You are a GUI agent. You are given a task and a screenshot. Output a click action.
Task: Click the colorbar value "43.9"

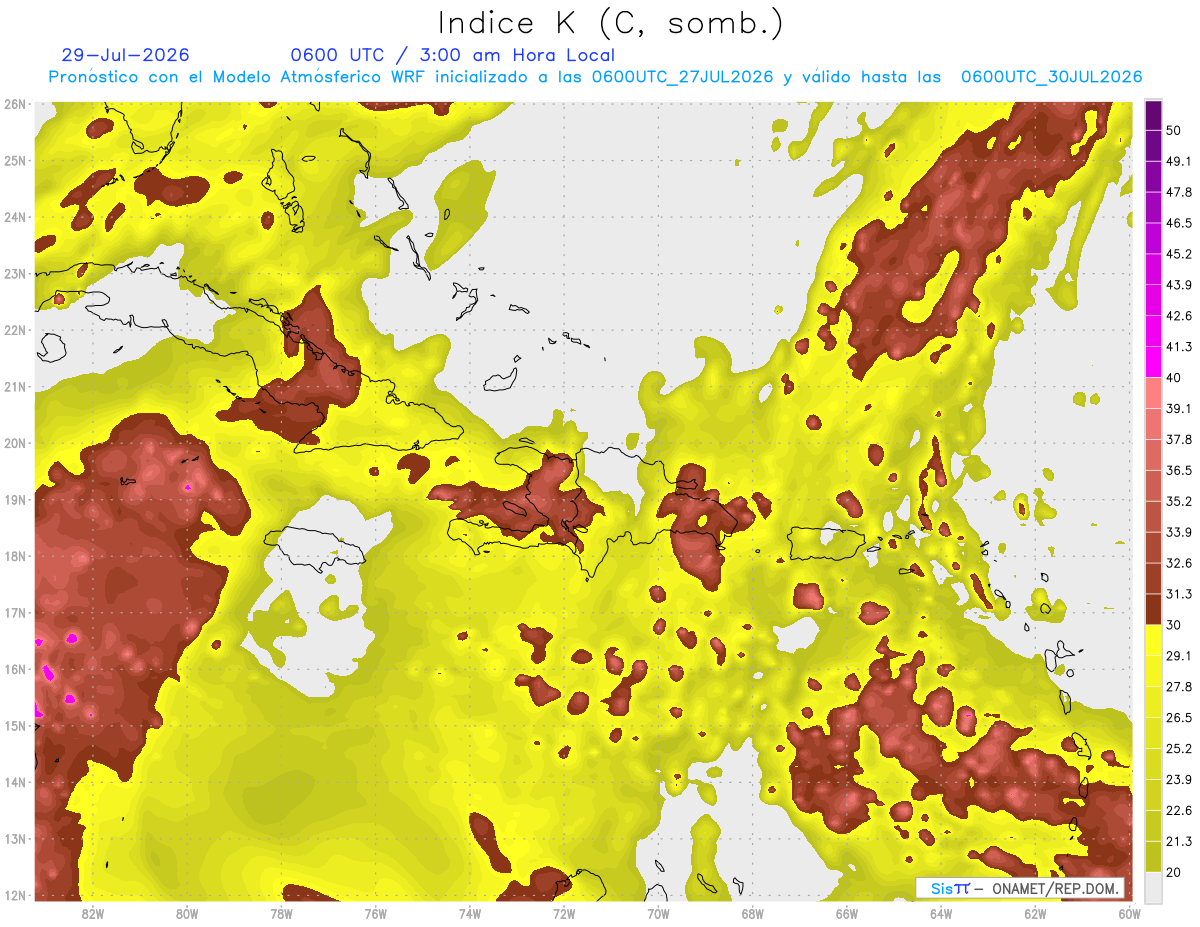1179,286
